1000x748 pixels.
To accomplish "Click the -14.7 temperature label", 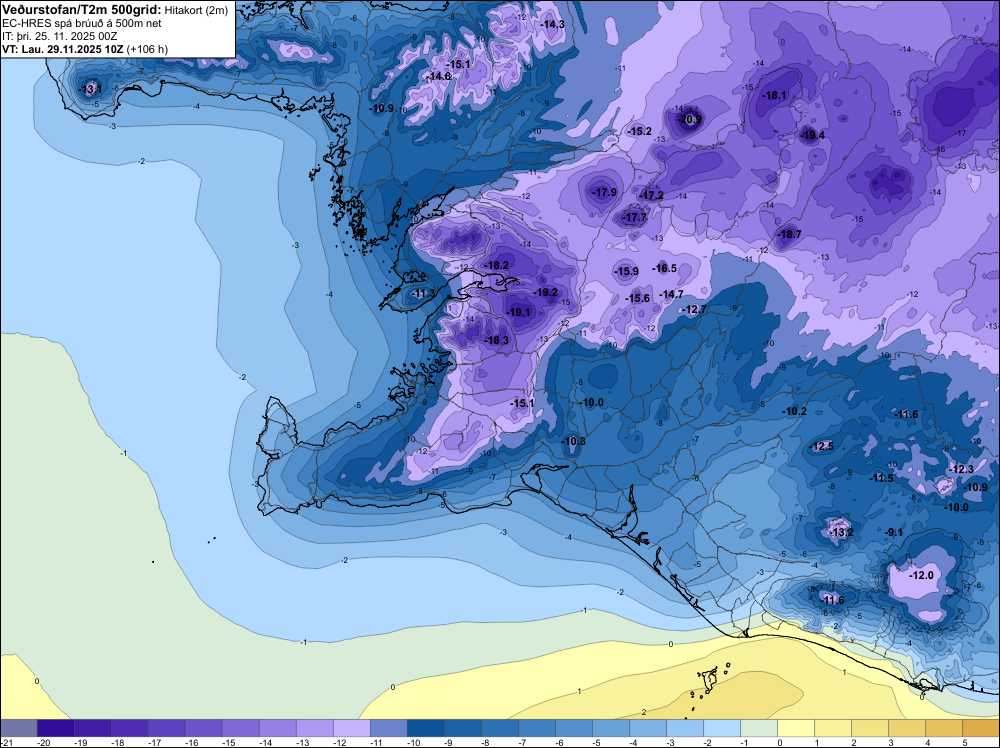I will click(671, 294).
